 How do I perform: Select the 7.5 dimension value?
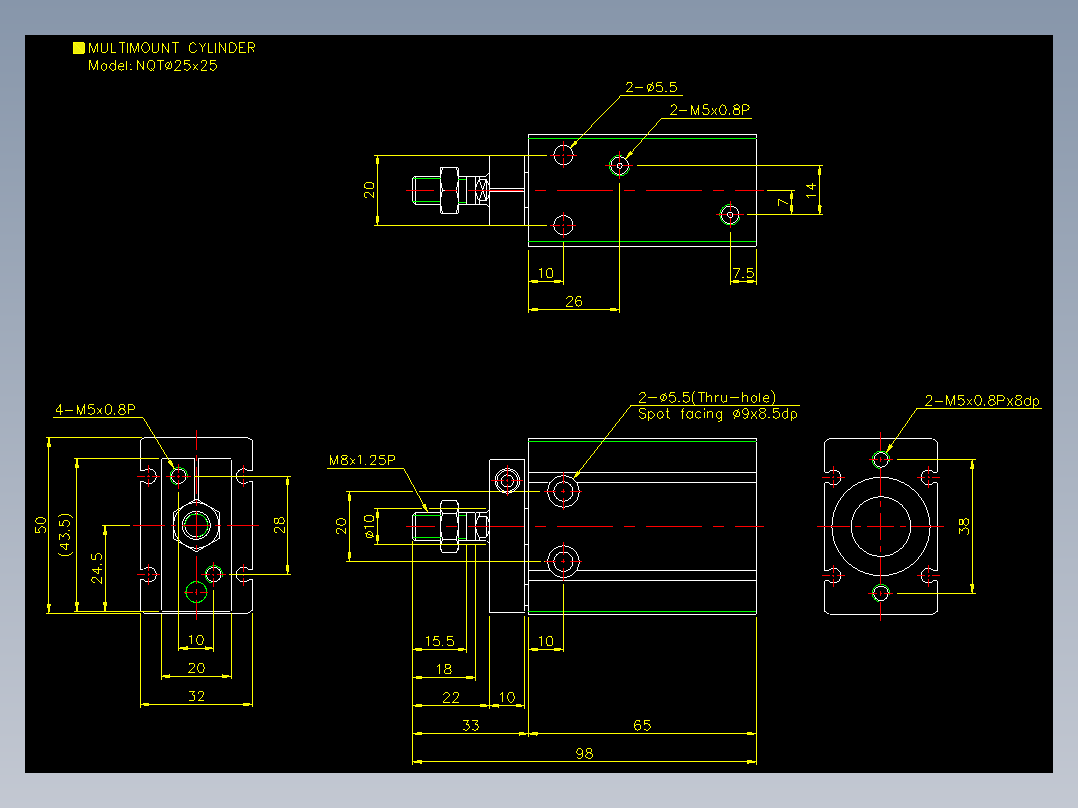click(x=743, y=274)
